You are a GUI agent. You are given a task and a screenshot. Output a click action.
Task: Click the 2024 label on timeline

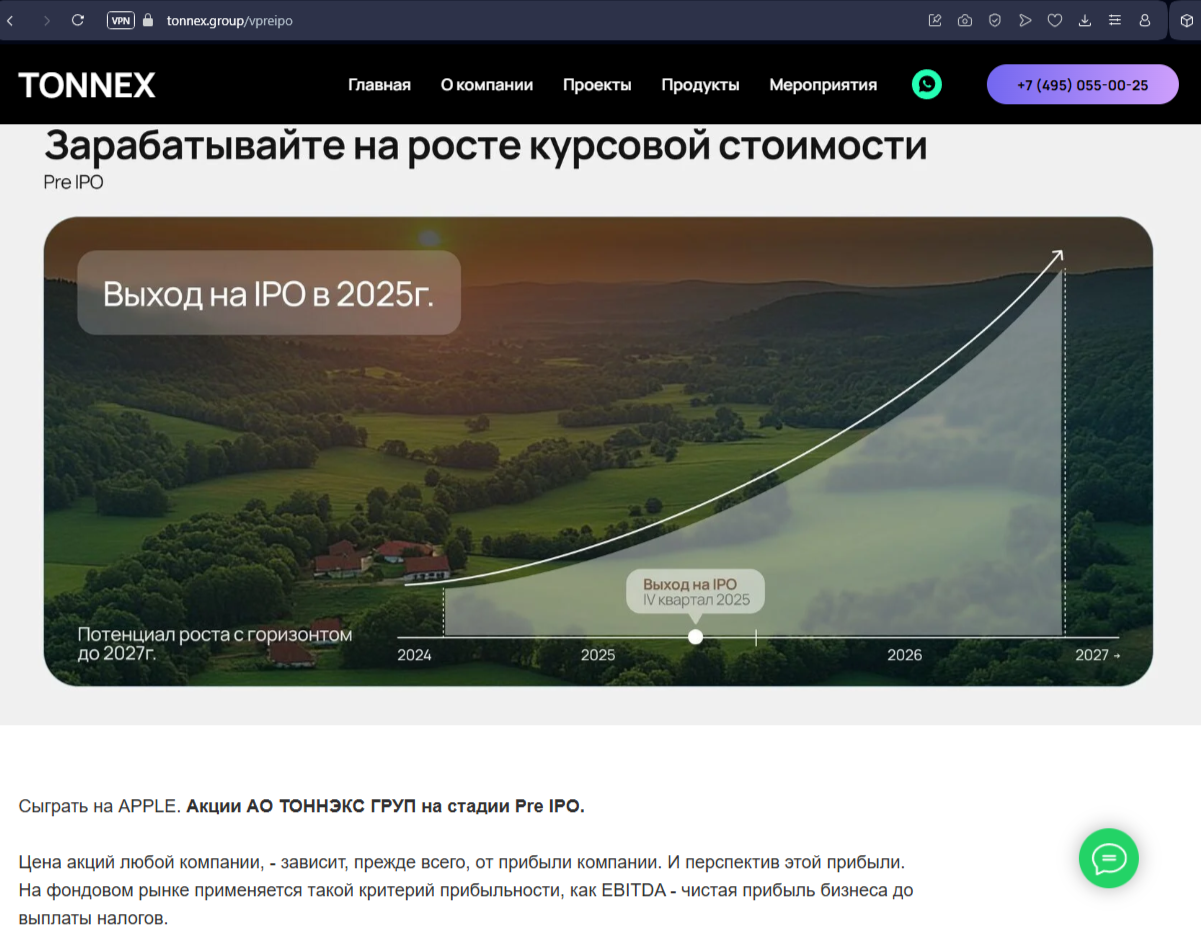pyautogui.click(x=414, y=655)
